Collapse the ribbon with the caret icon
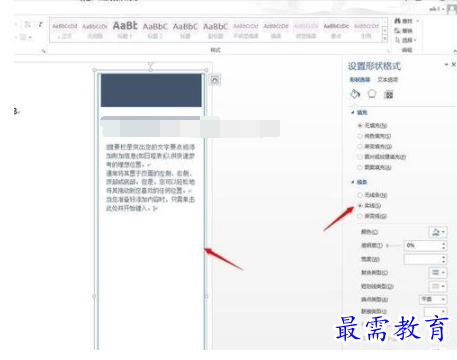The width and height of the screenshot is (457, 360). click(455, 51)
